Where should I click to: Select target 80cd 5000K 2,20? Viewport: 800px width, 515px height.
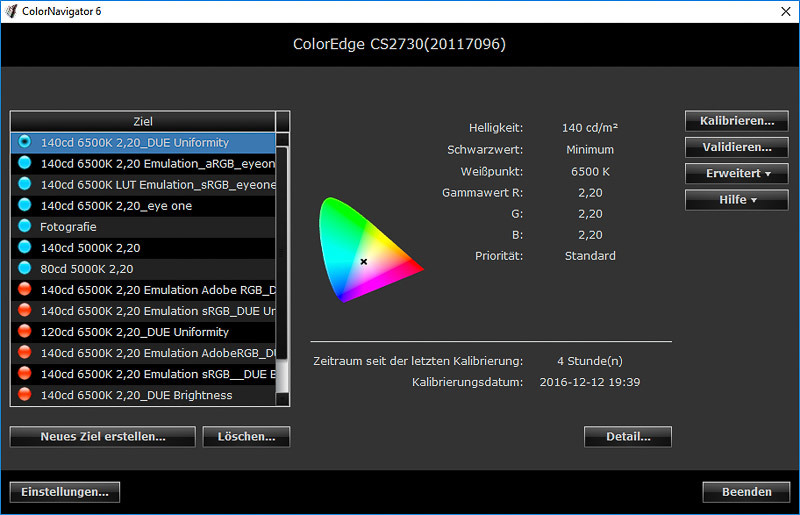(143, 268)
